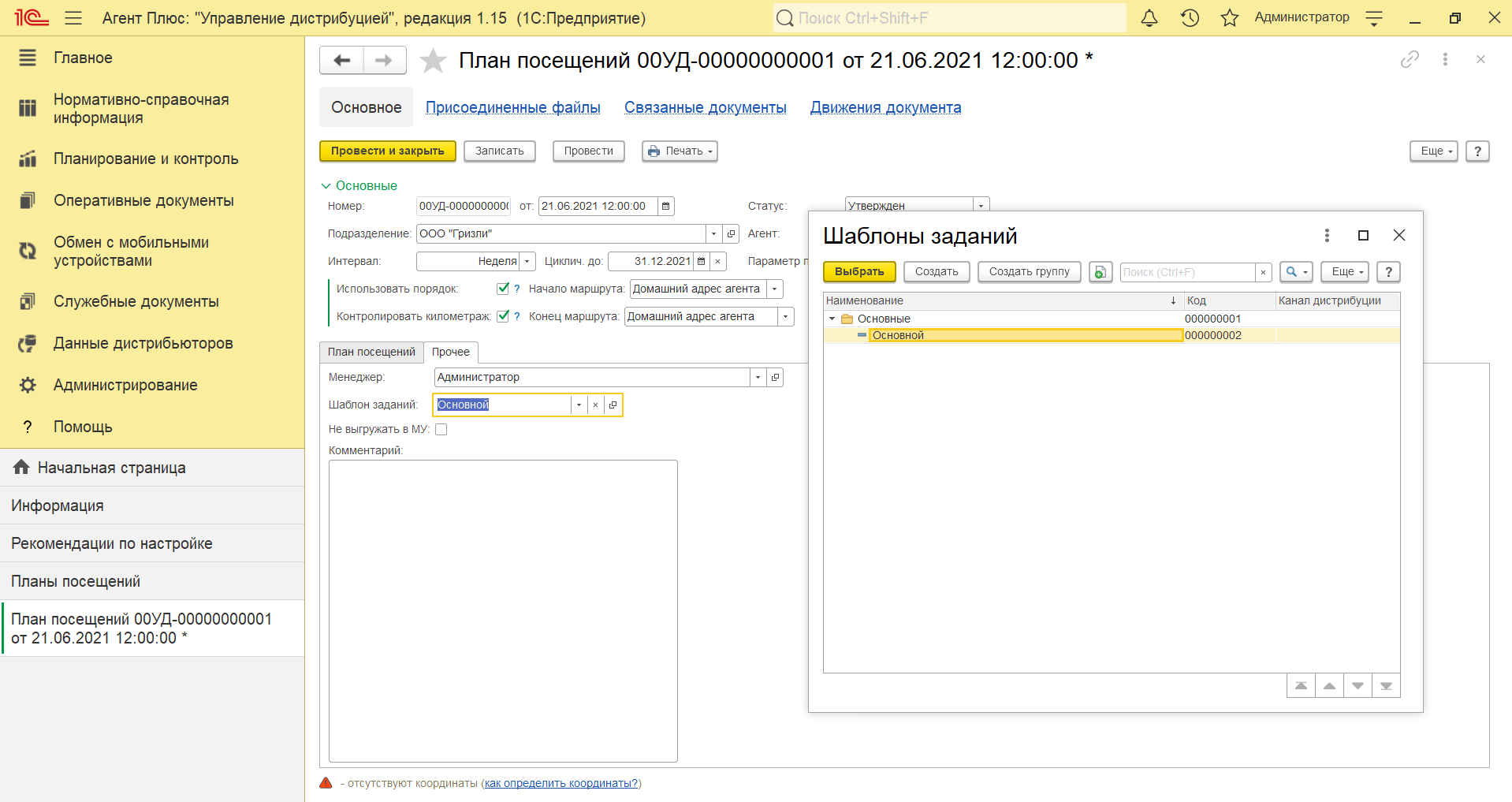Open calendar for Циклич. до 31.12.2021
1512x802 pixels.
pyautogui.click(x=701, y=261)
